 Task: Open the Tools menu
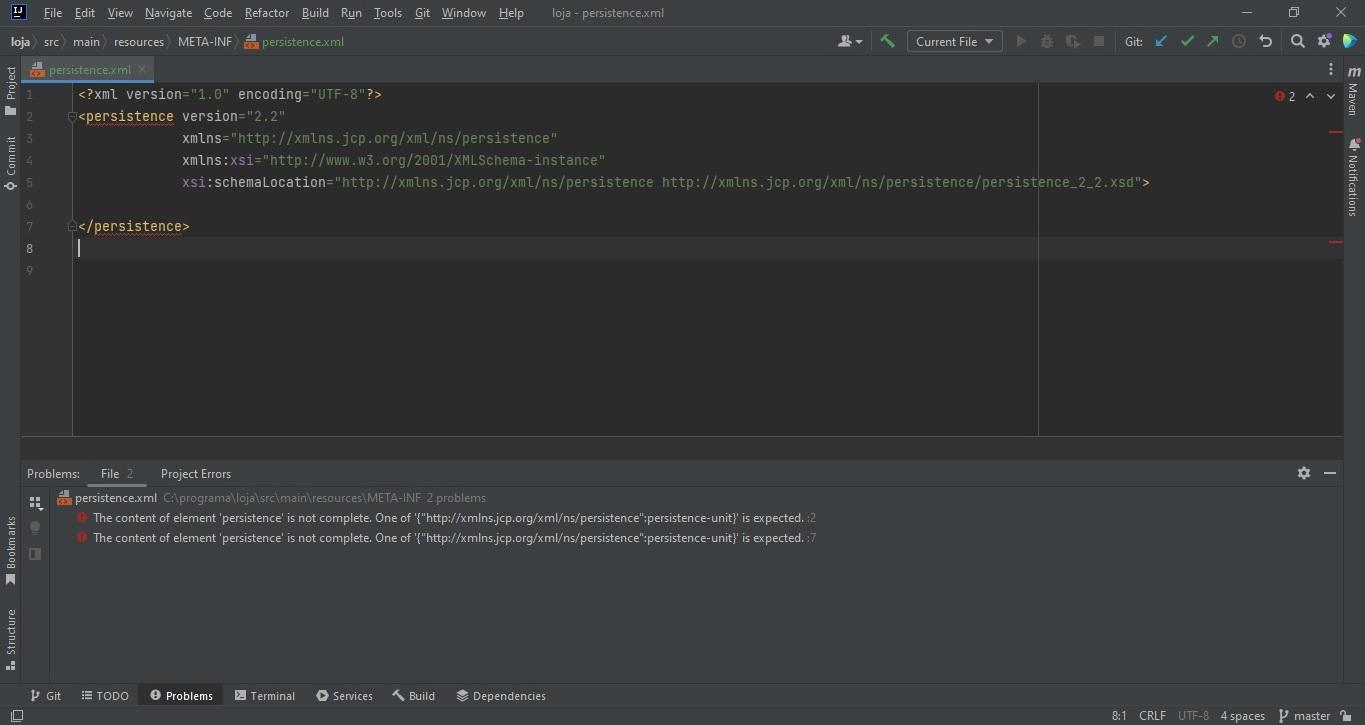point(387,13)
